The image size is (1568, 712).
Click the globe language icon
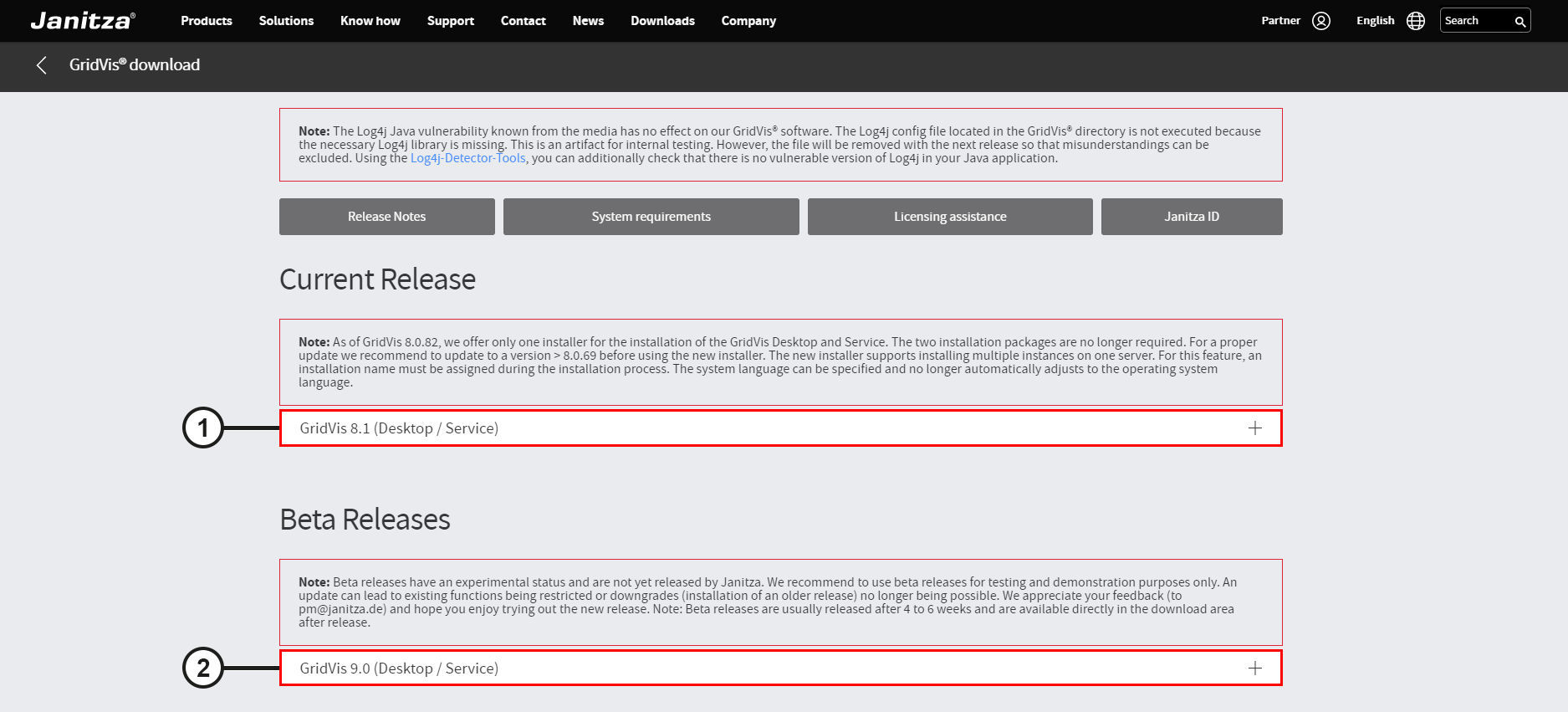(x=1416, y=21)
